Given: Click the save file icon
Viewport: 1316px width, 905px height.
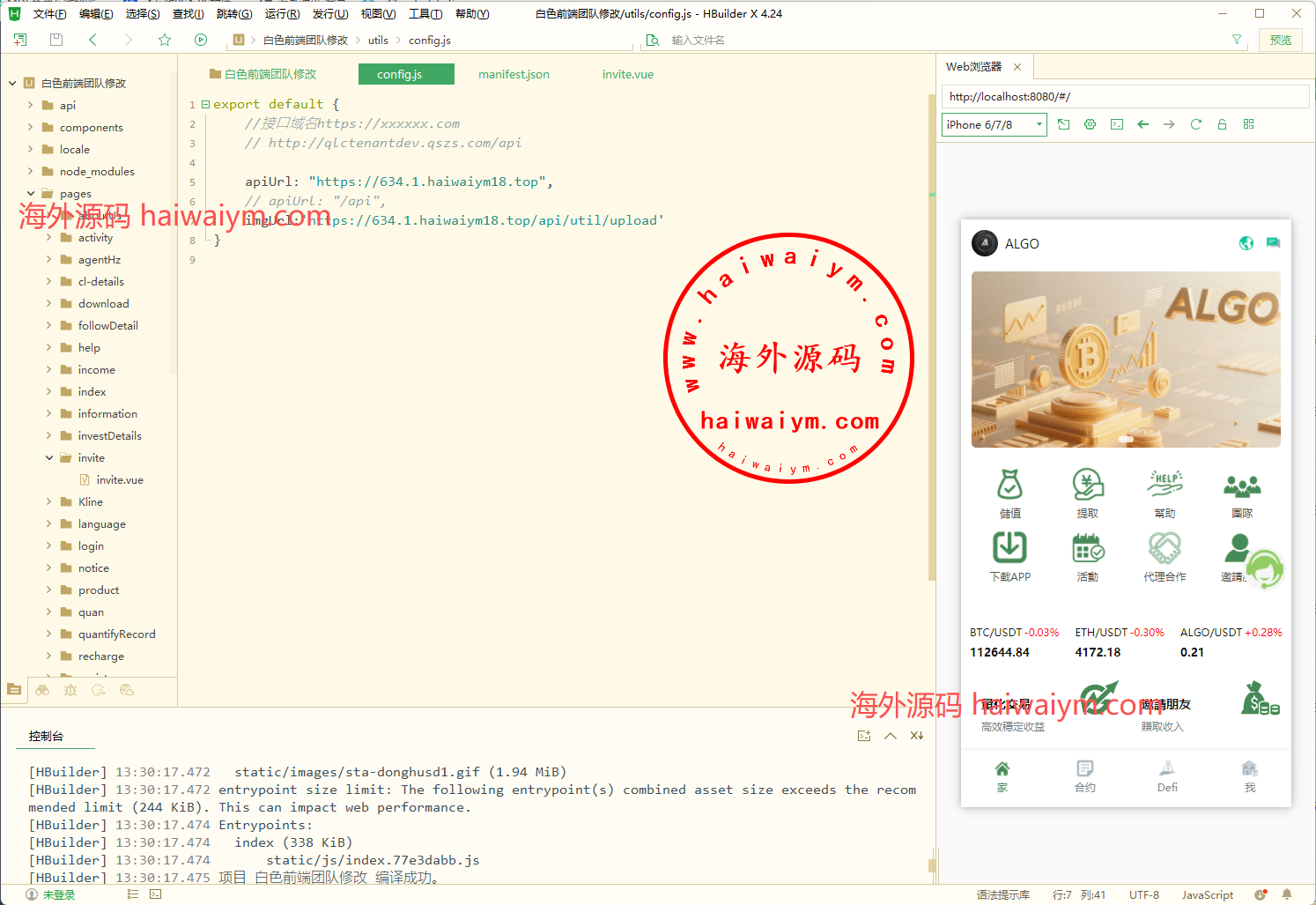Looking at the screenshot, I should pos(56,40).
